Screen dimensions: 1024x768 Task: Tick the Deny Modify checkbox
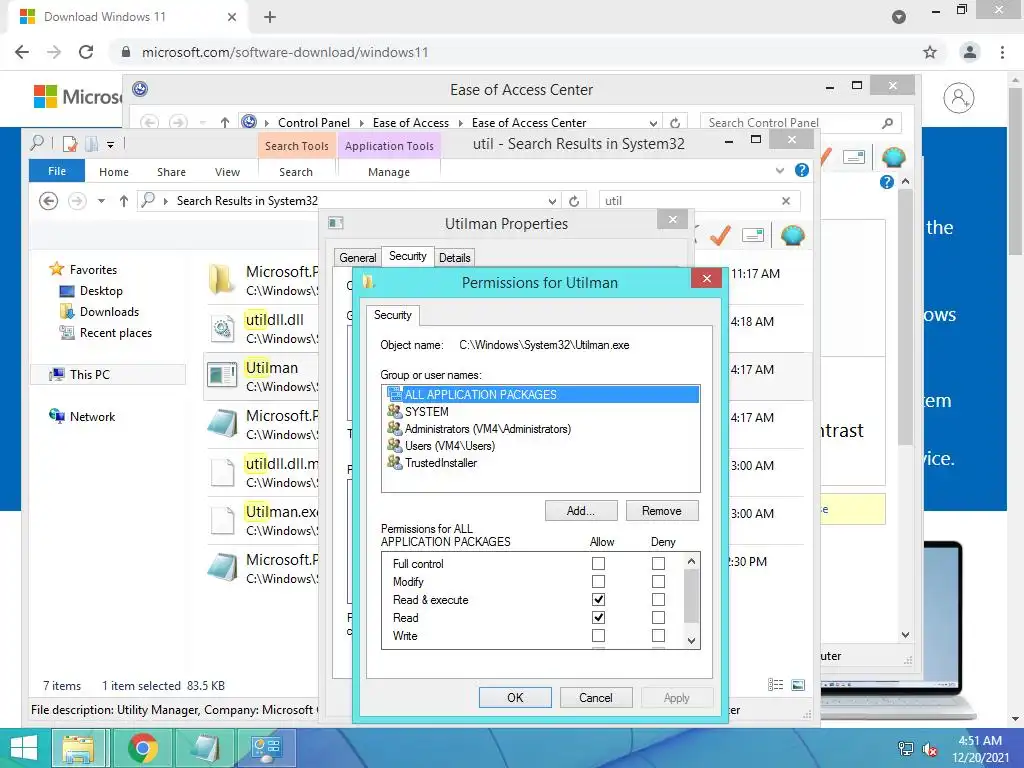click(658, 581)
